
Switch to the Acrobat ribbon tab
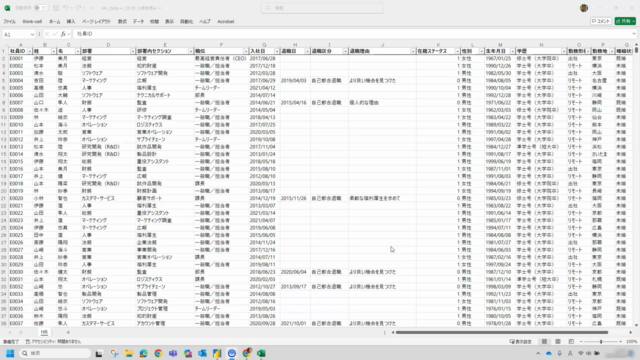tap(226, 21)
